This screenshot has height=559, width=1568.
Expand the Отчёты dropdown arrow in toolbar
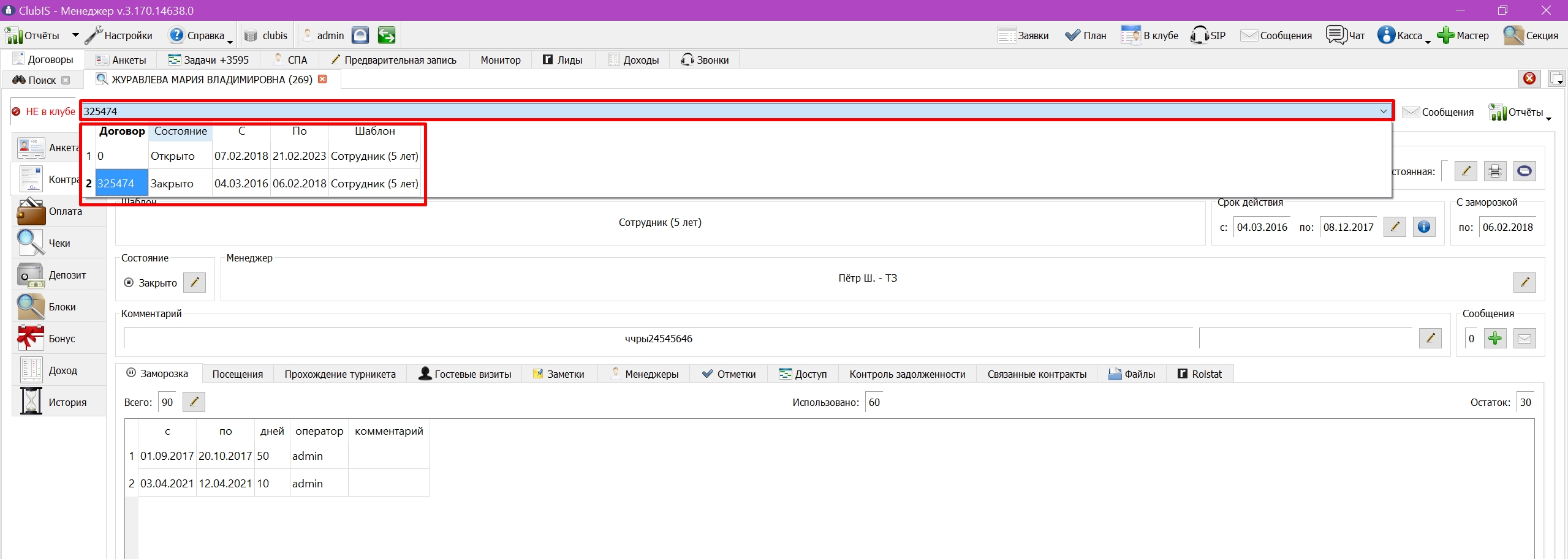coord(75,35)
